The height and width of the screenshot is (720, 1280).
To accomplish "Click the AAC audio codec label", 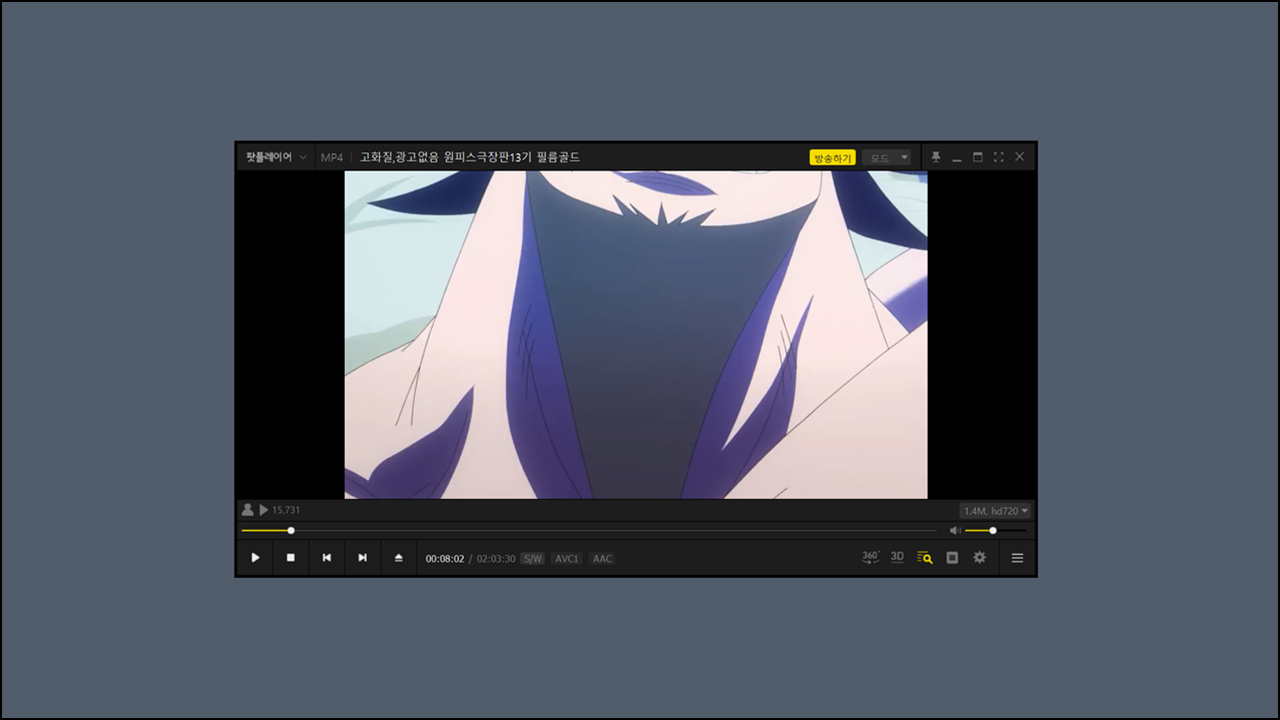I will click(x=602, y=559).
